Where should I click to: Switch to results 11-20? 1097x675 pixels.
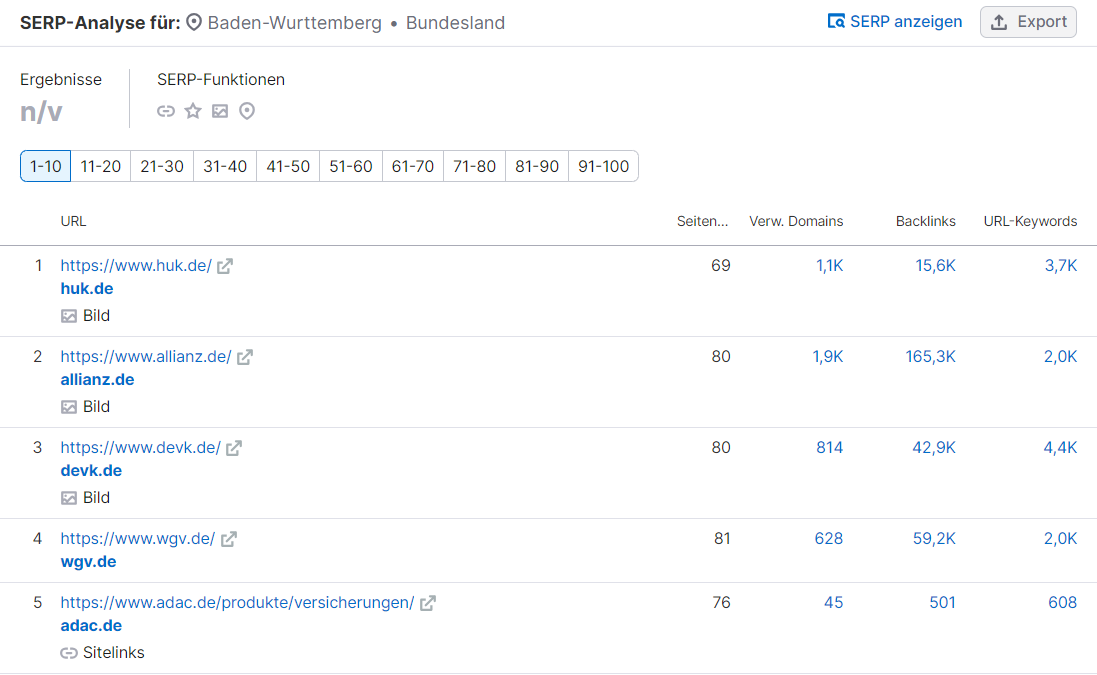coord(100,166)
